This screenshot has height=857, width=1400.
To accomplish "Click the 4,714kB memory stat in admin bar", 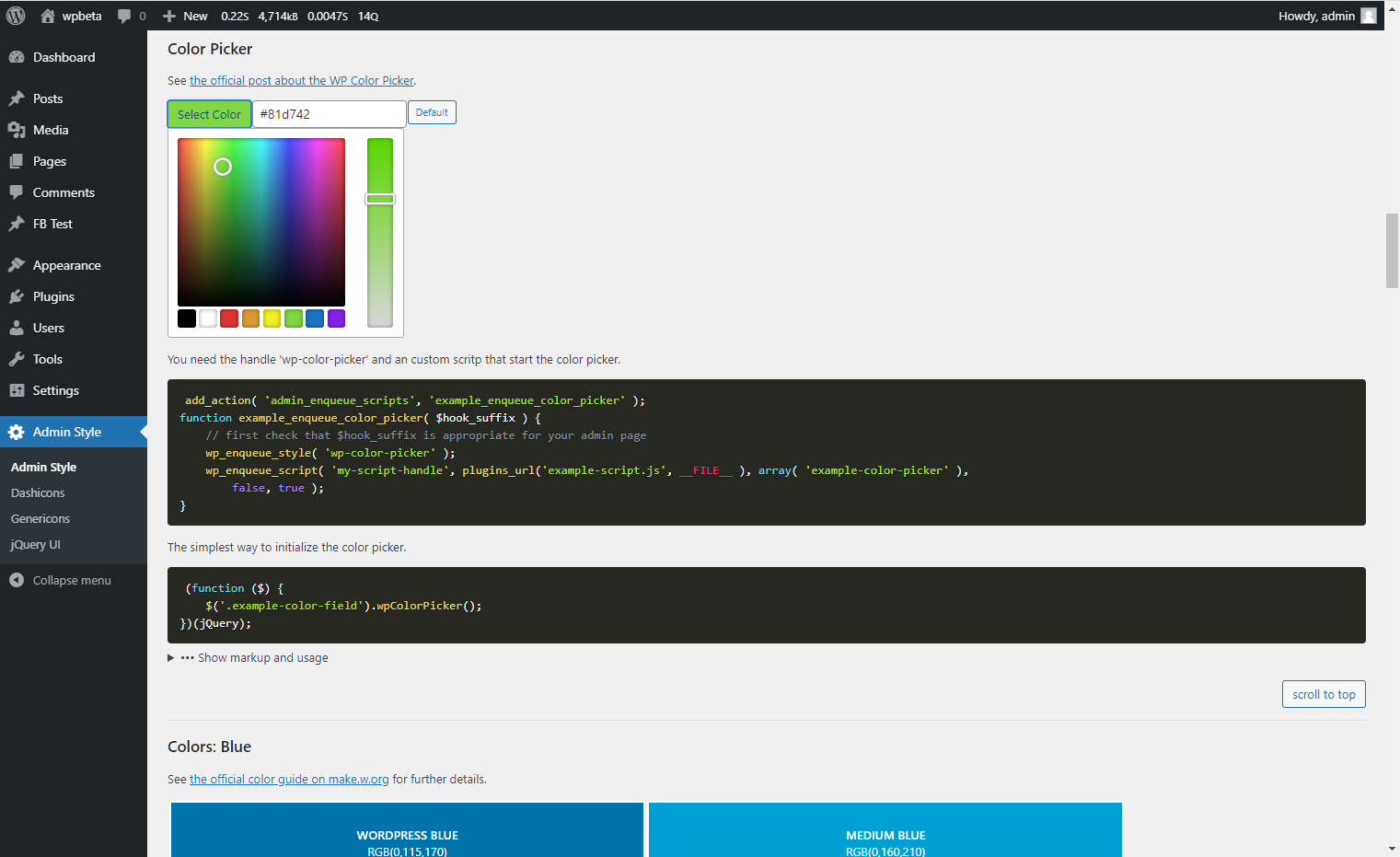I will click(x=278, y=16).
